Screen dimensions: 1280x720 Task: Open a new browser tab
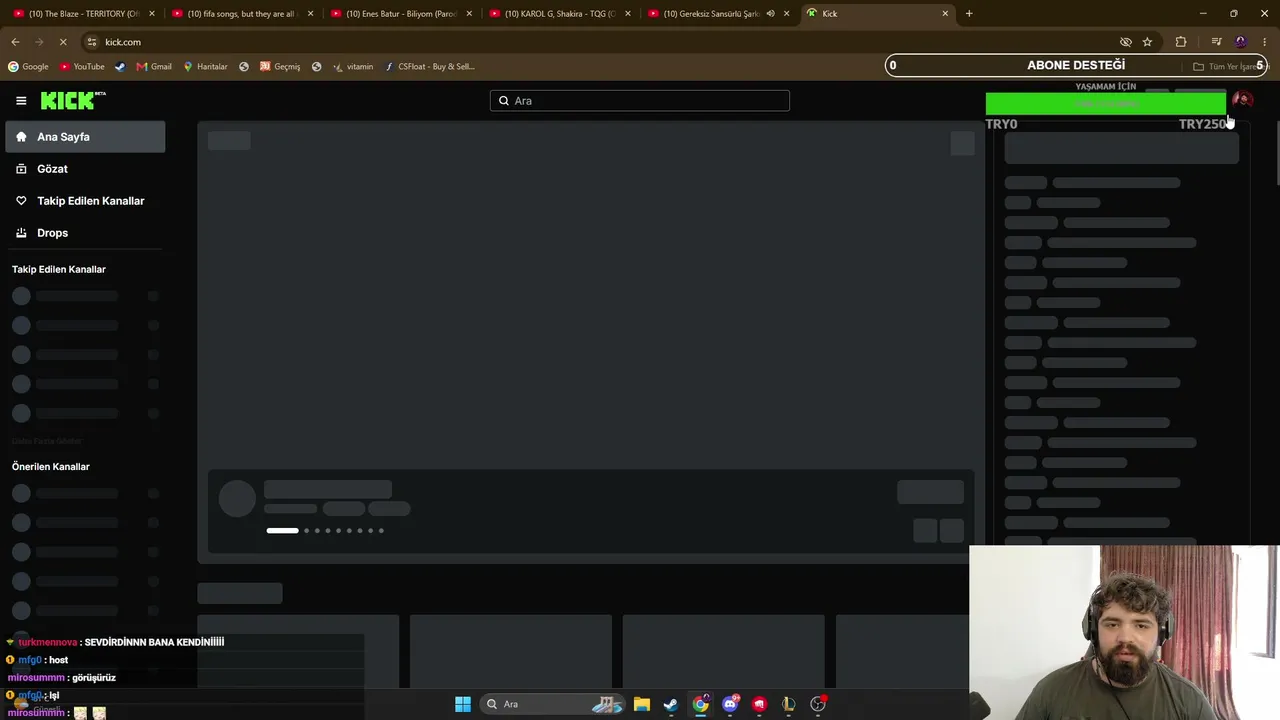point(969,14)
